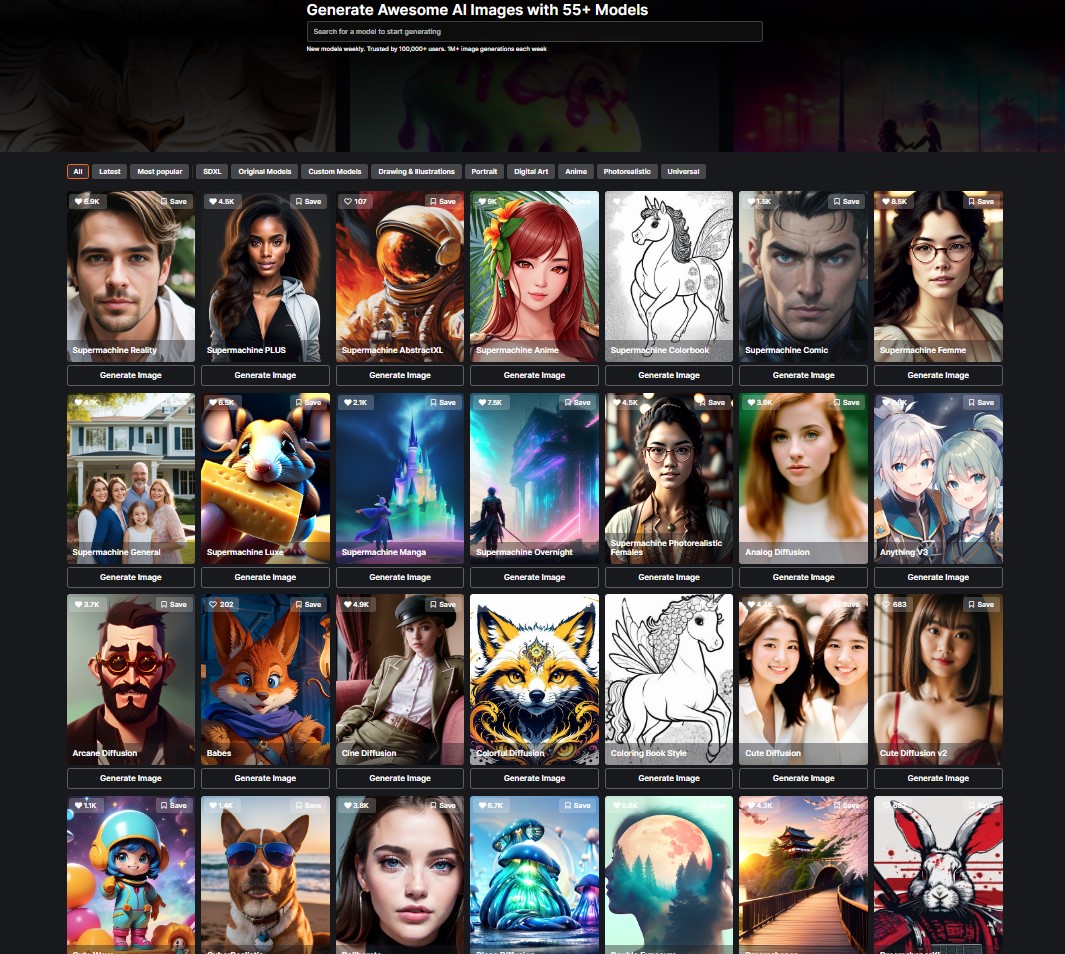
Task: Like the bottom-row 3.8K portrait model
Action: [348, 805]
